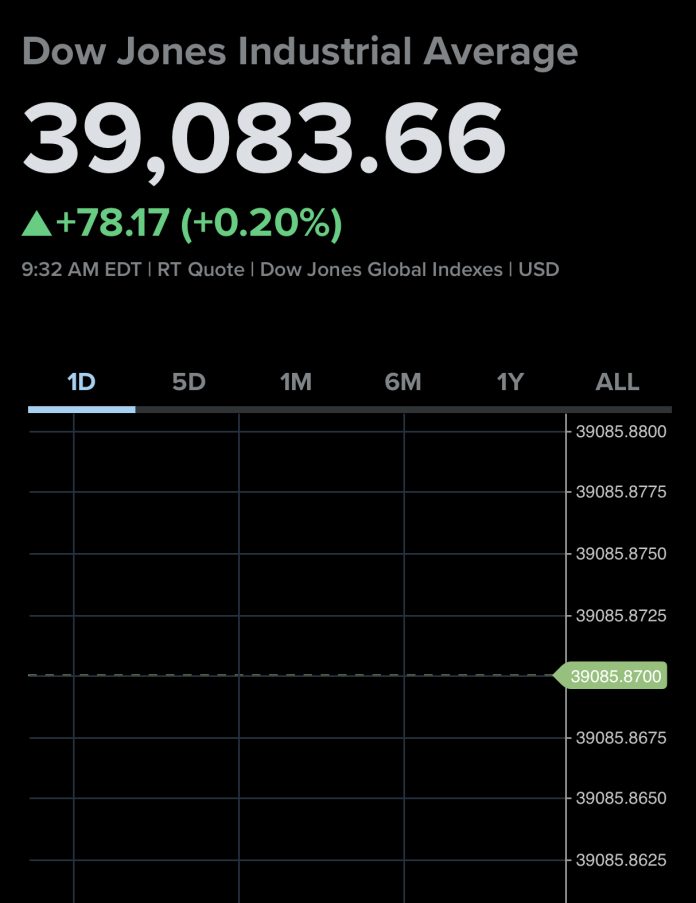Click the 39085.8800 axis label
Screen dimensions: 696x903
621,432
